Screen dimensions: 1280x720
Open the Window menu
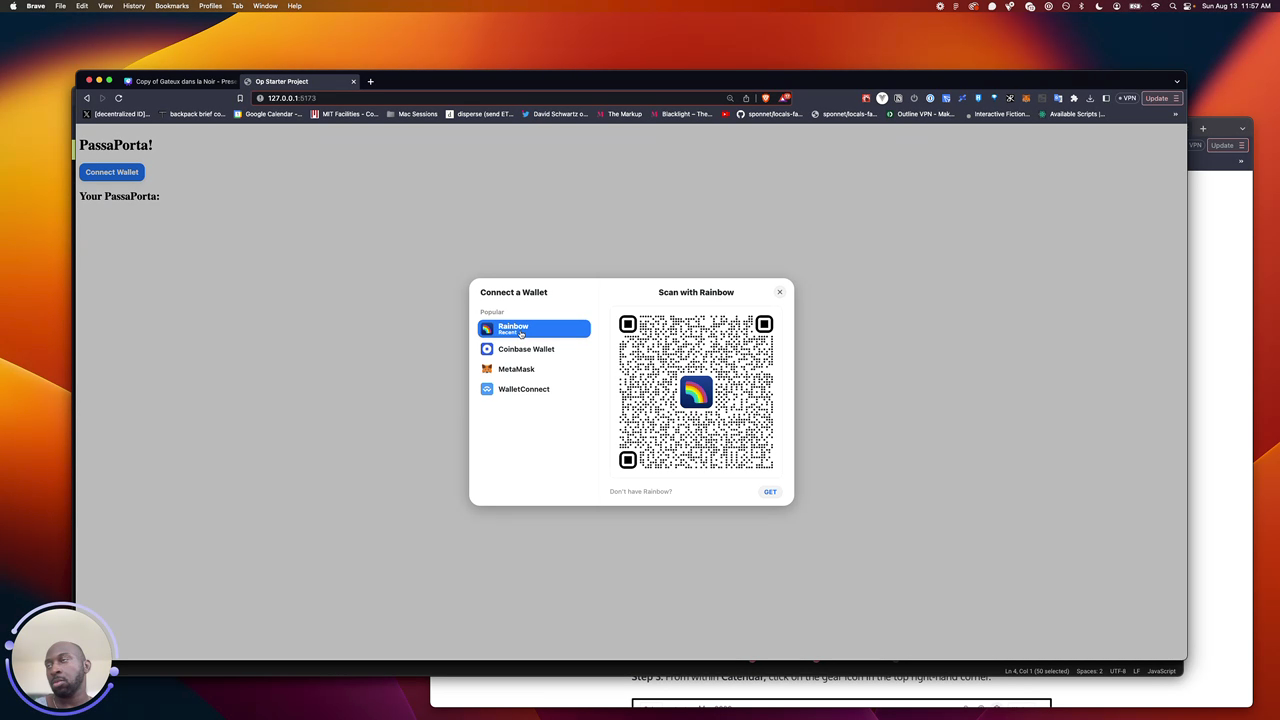coord(265,6)
